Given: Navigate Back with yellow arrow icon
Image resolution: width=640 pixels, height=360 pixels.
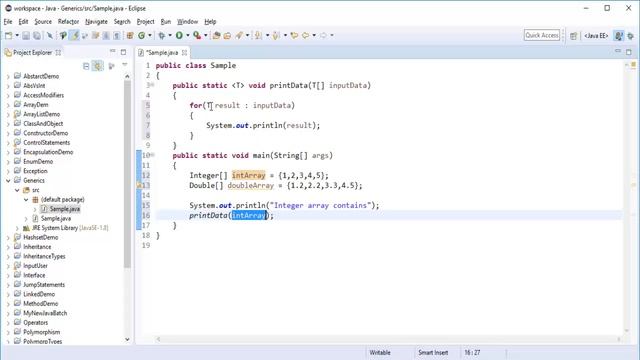Looking at the screenshot, I should (306, 36).
